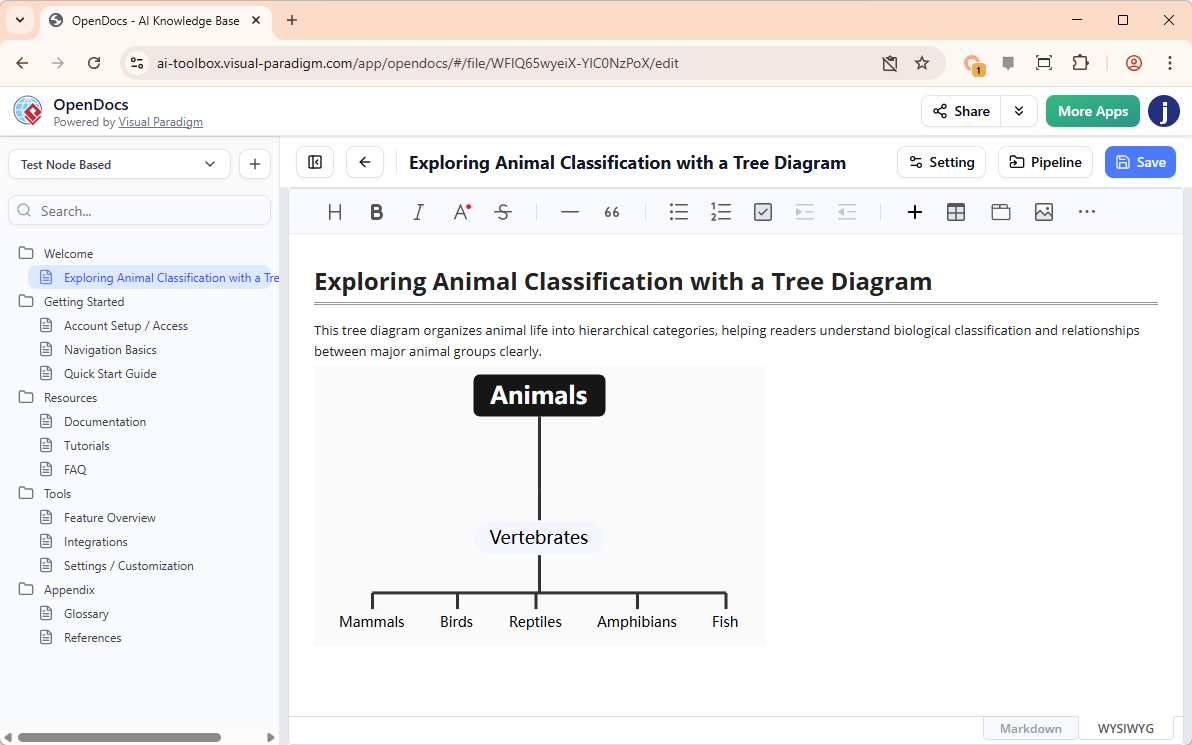Insert a task checkbox list
Viewport: 1192px width, 745px height.
coord(763,212)
